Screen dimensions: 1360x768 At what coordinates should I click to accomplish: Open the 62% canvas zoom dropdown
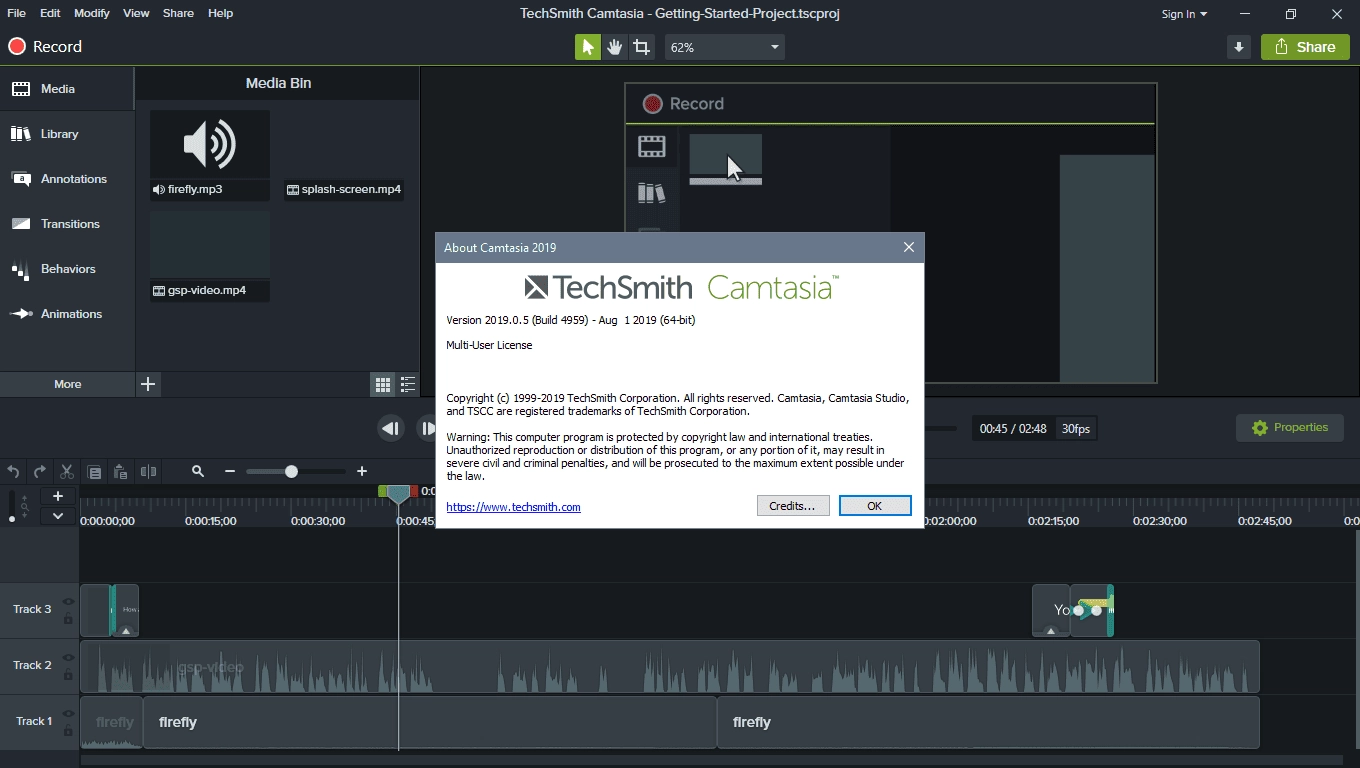725,47
